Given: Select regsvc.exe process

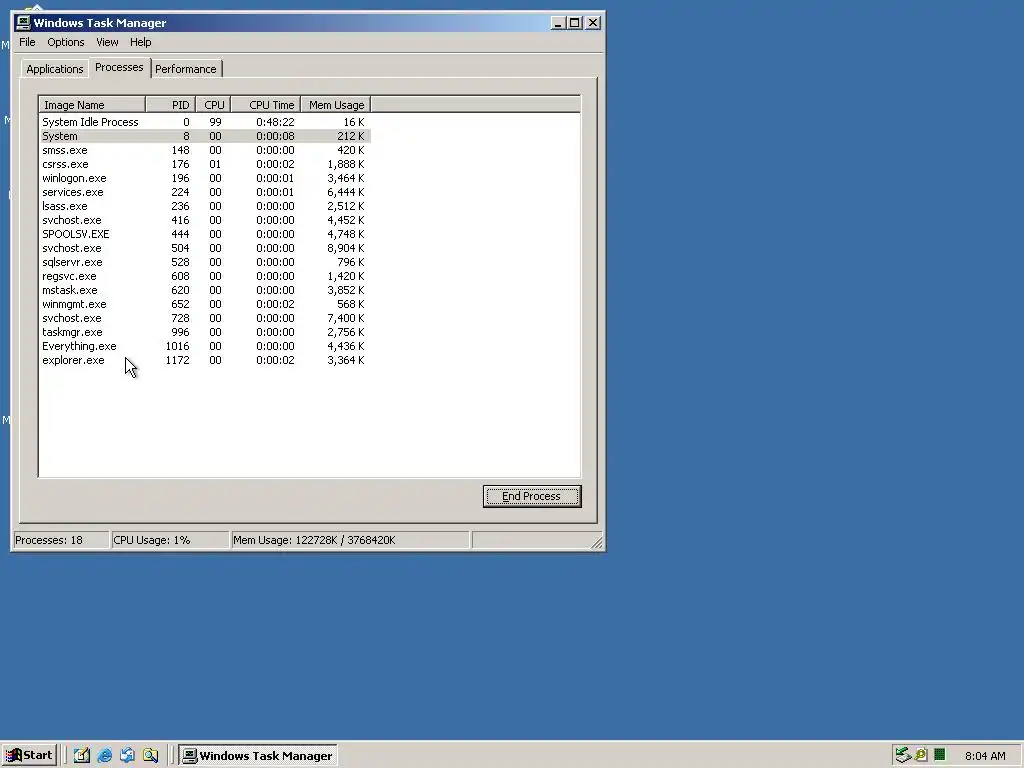Looking at the screenshot, I should pyautogui.click(x=205, y=276).
